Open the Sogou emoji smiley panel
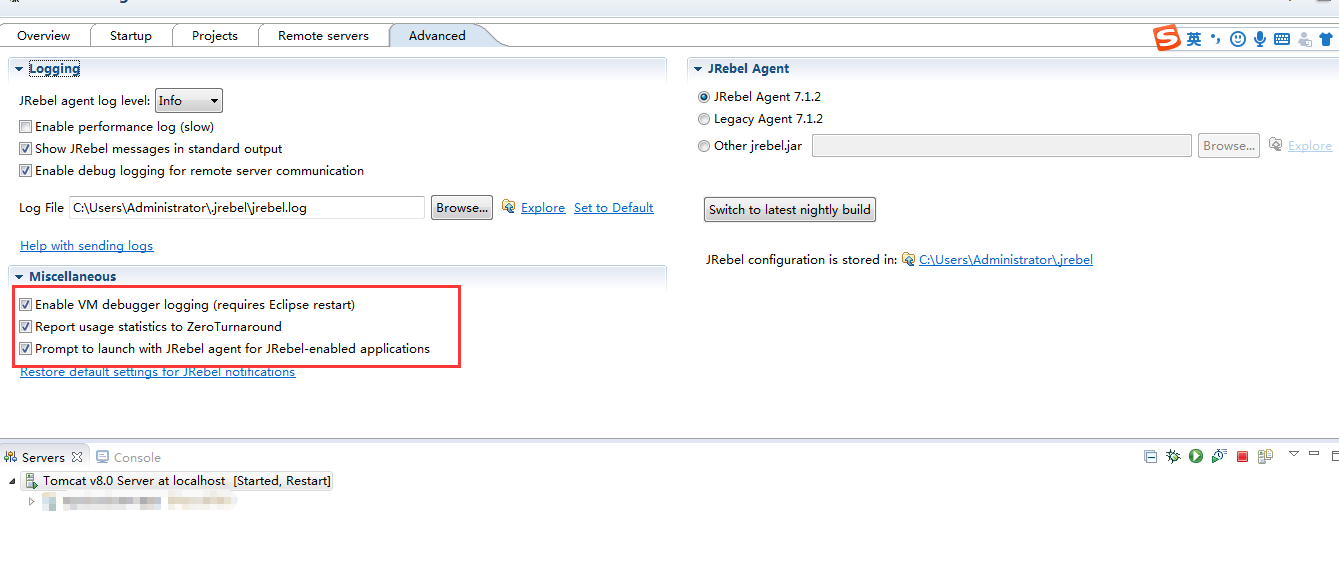This screenshot has height=579, width=1339. [x=1238, y=39]
